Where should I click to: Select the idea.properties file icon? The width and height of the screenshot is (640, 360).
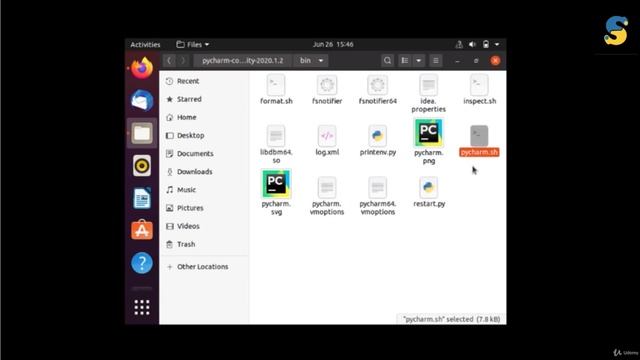[x=429, y=85]
